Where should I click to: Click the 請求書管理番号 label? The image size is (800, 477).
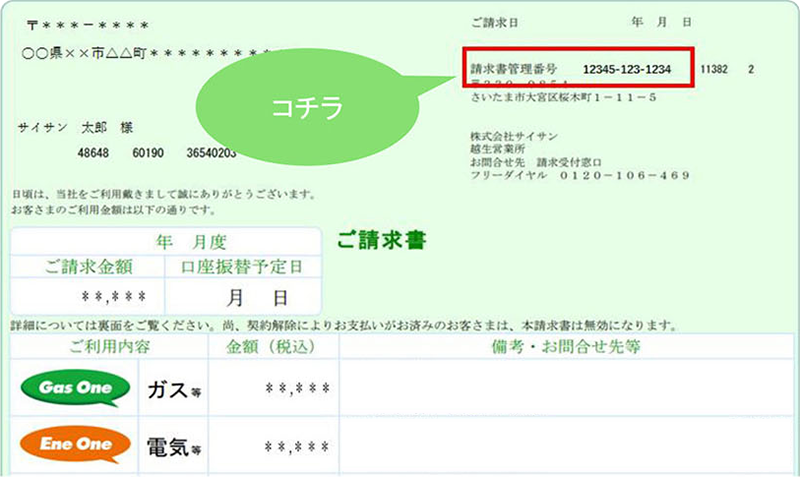click(x=513, y=69)
